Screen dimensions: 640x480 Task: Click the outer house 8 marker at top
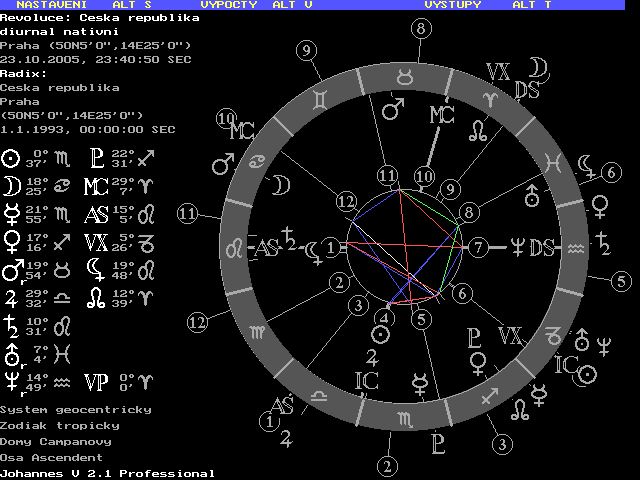coord(421,29)
